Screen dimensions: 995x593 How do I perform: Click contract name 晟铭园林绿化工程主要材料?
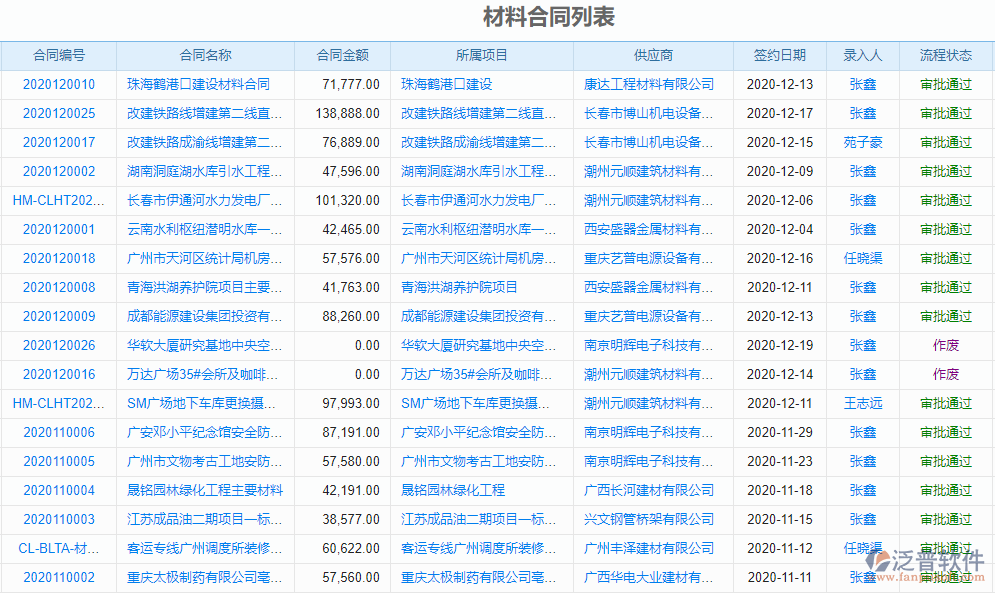[x=206, y=491]
